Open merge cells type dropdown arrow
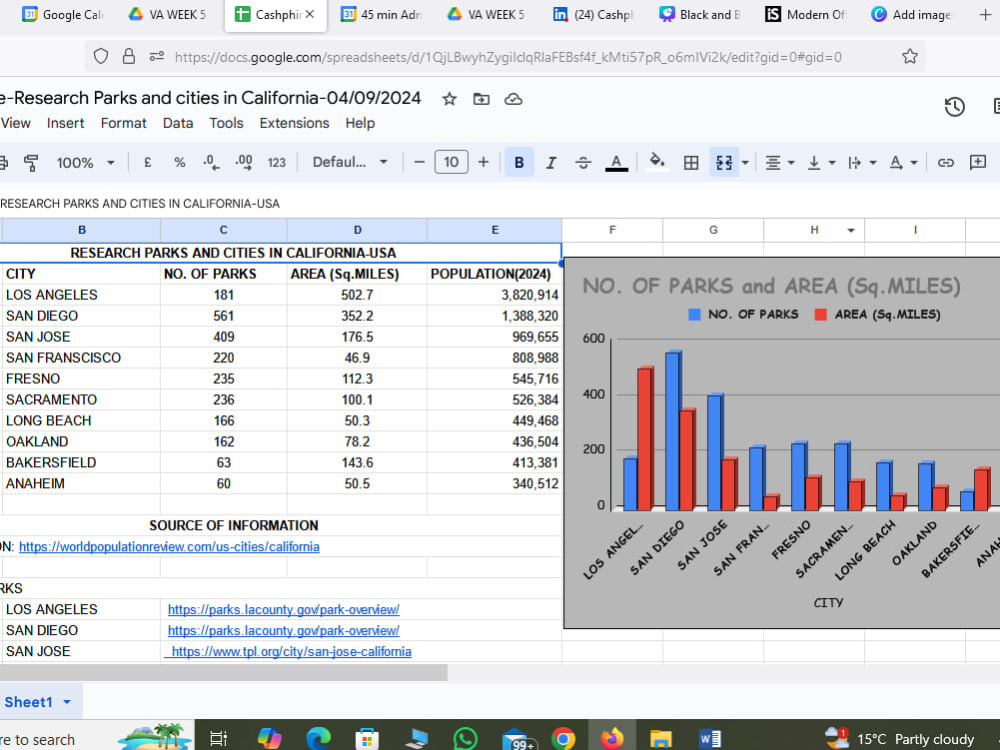The image size is (1000, 750). tap(745, 163)
